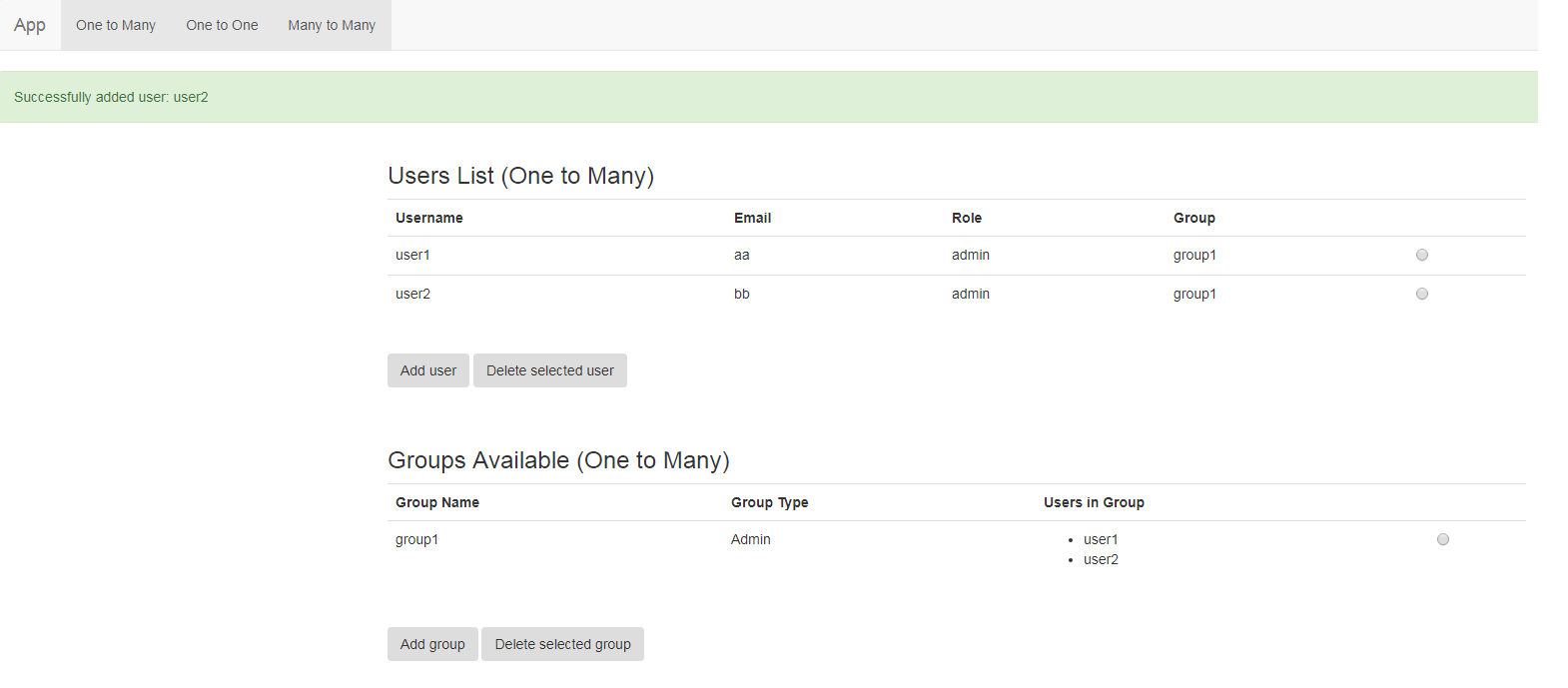1568x688 pixels.
Task: Click the 'Users List (One to Many)' heading
Action: click(x=520, y=176)
